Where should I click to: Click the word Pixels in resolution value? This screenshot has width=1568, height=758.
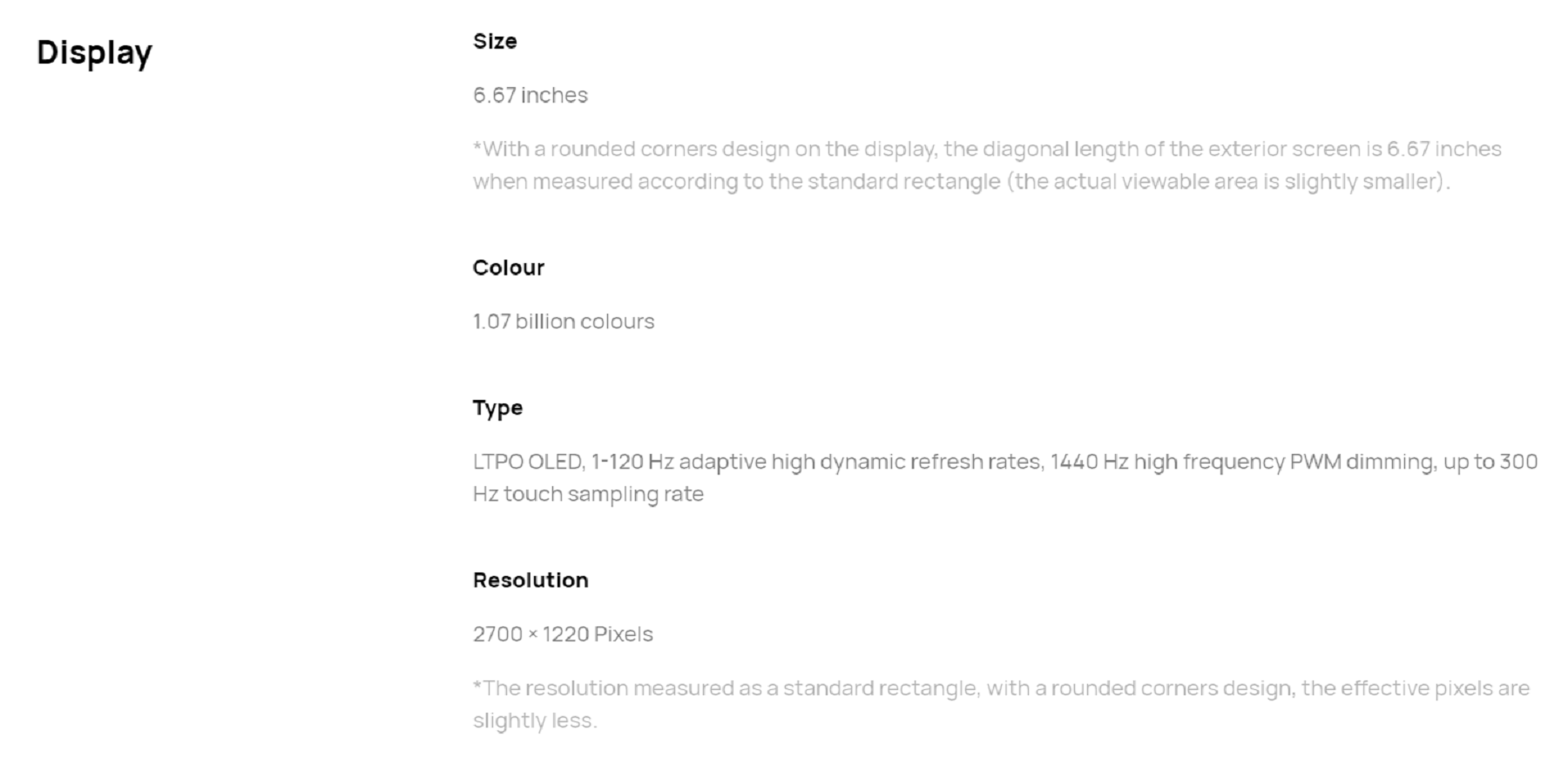pyautogui.click(x=623, y=634)
